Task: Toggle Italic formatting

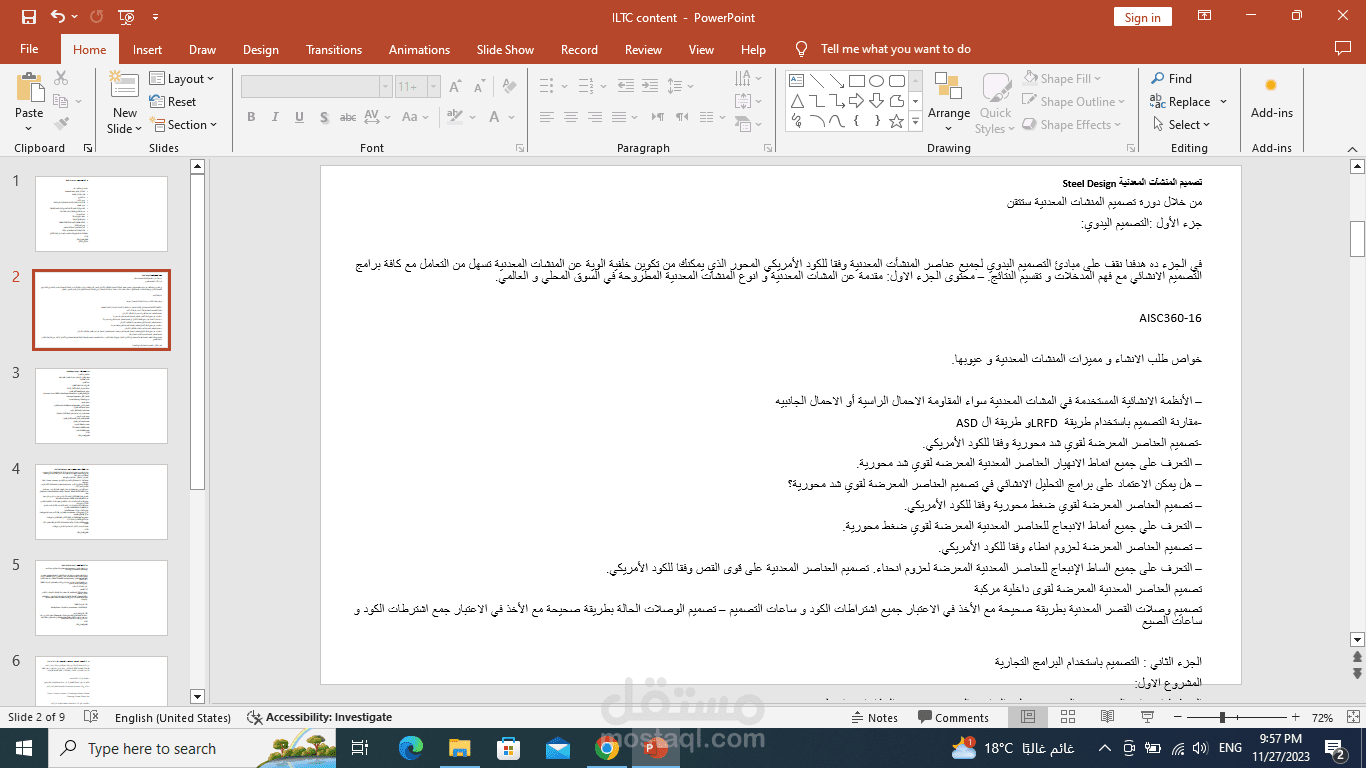Action: point(275,117)
